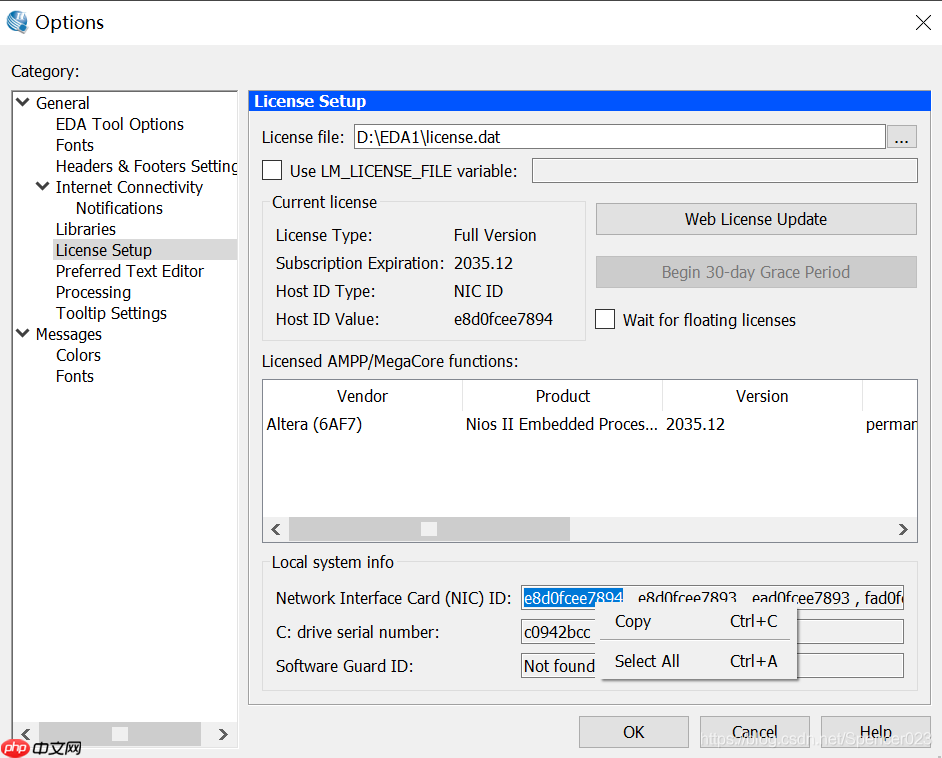Image resolution: width=942 pixels, height=758 pixels.
Task: Click the browse "..." button for license file
Action: pyautogui.click(x=902, y=136)
